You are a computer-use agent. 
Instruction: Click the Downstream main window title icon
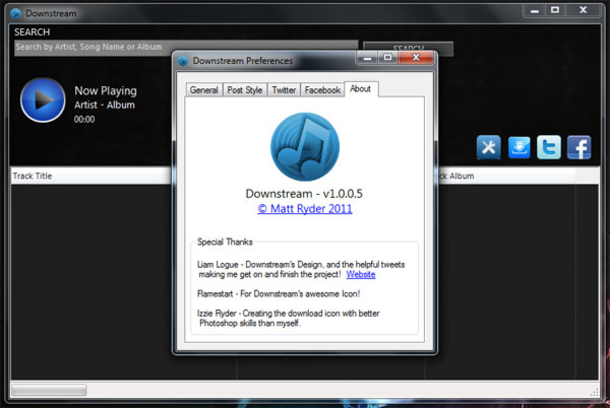16,14
